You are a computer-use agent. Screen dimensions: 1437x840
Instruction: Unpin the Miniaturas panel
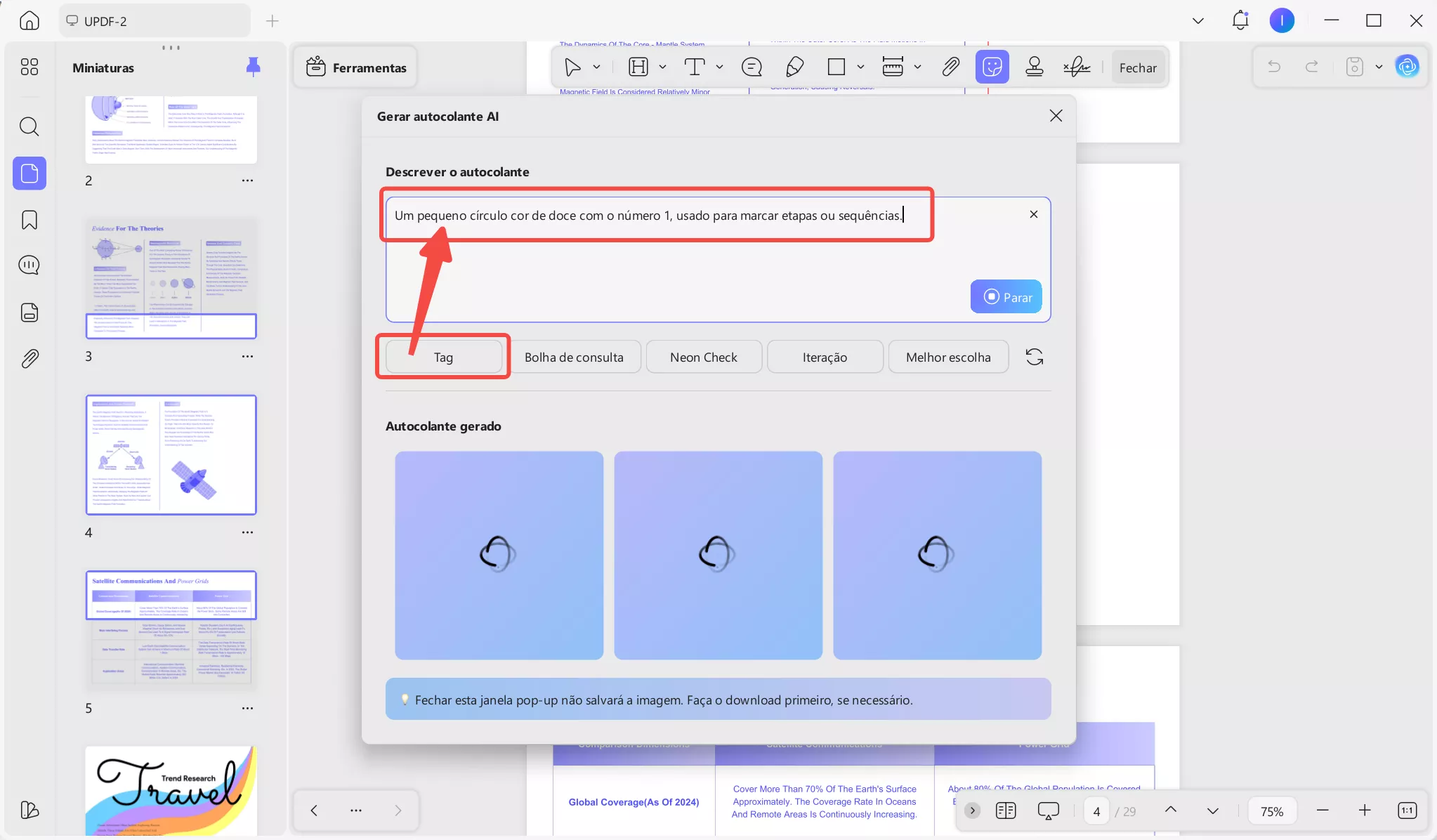(x=253, y=67)
